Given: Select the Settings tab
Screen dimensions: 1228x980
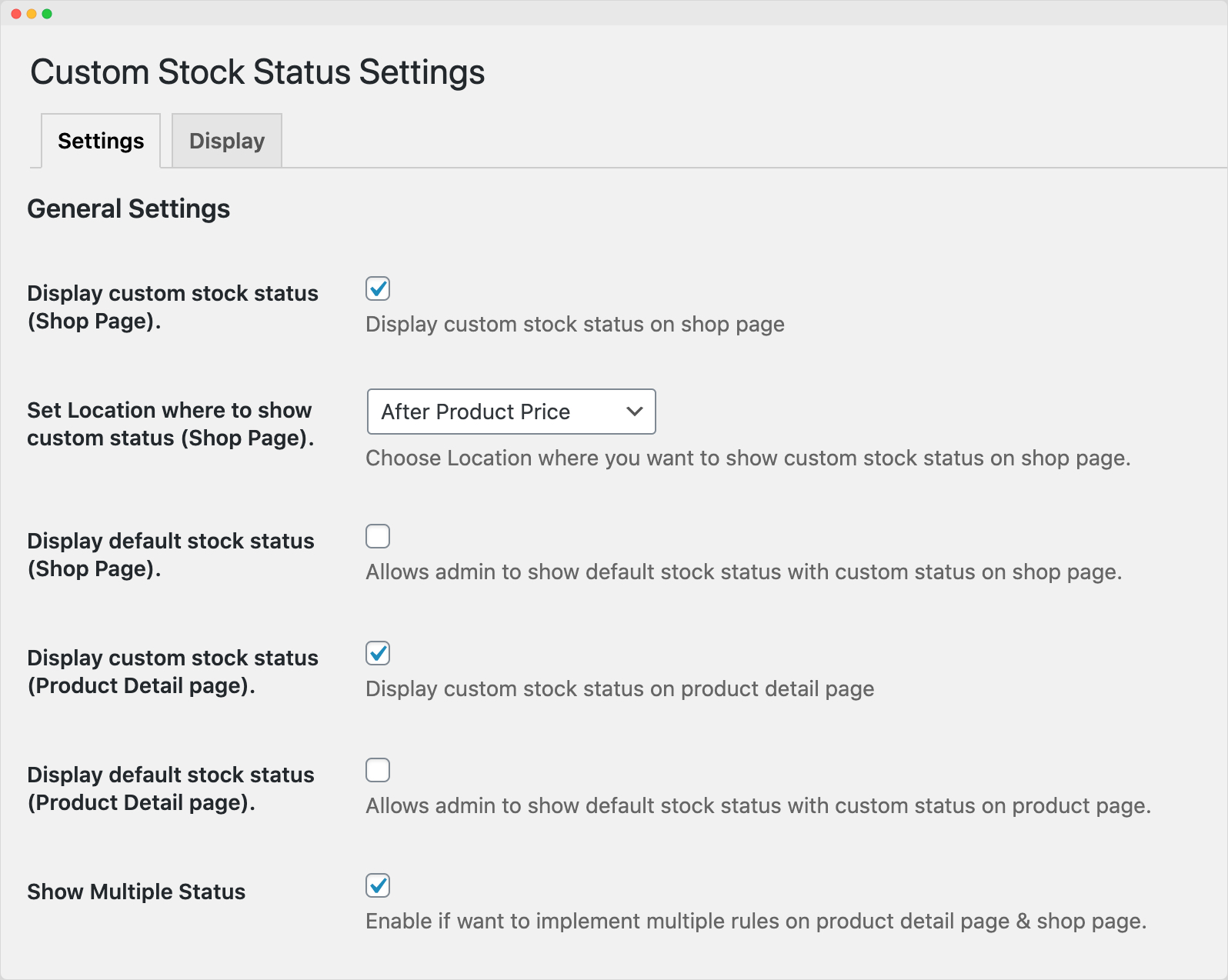Looking at the screenshot, I should tap(101, 141).
